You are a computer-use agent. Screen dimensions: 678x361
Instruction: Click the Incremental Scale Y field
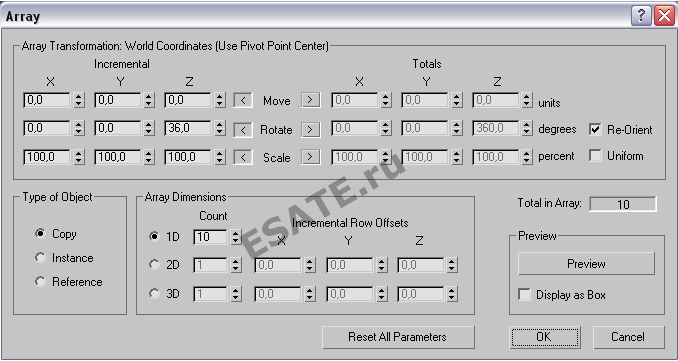click(118, 157)
